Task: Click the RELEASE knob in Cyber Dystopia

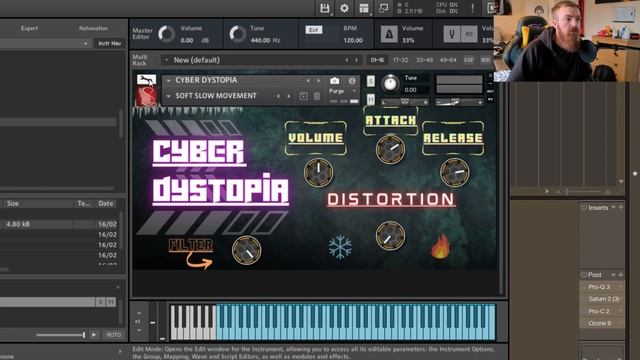Action: [x=455, y=172]
